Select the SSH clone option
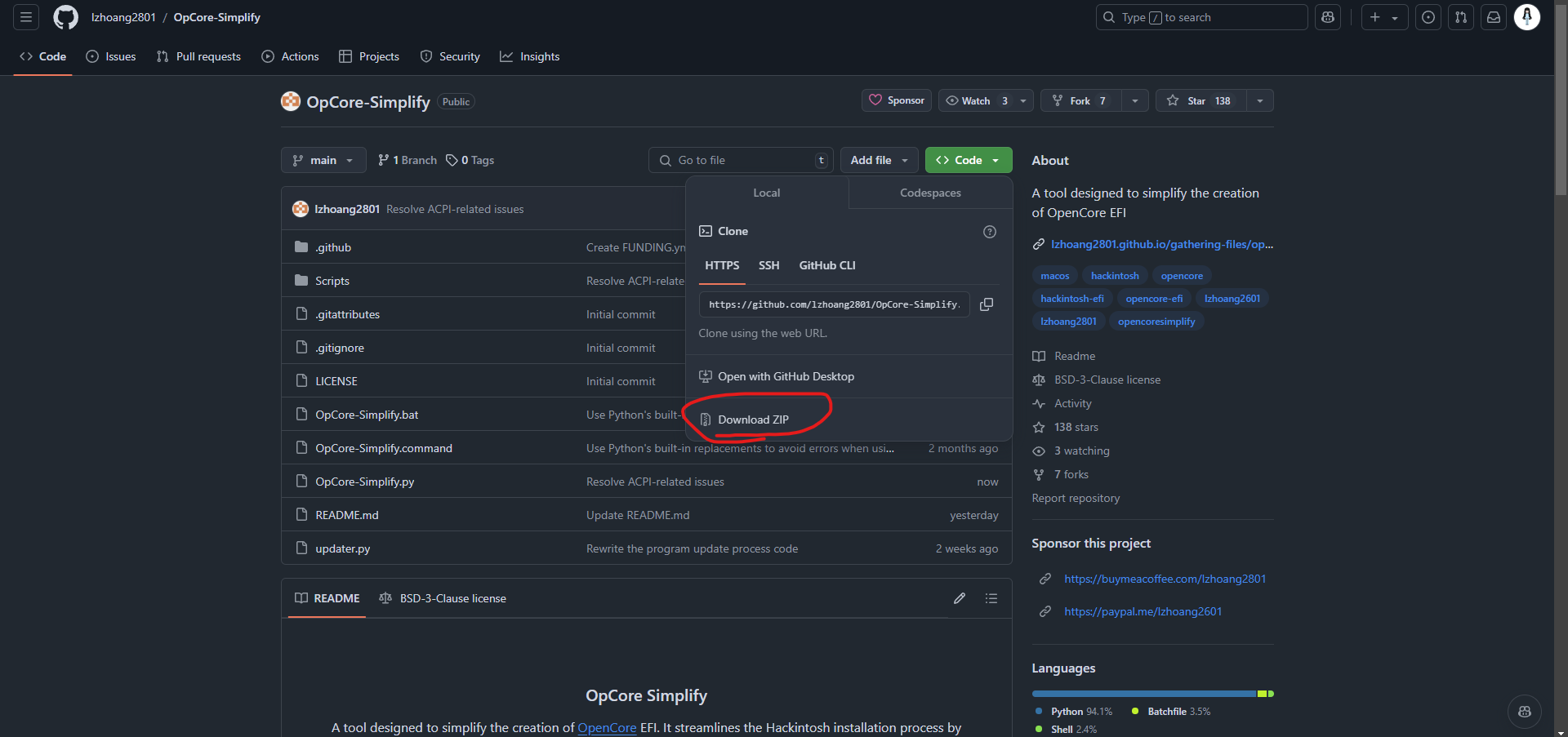The image size is (1568, 737). click(768, 265)
